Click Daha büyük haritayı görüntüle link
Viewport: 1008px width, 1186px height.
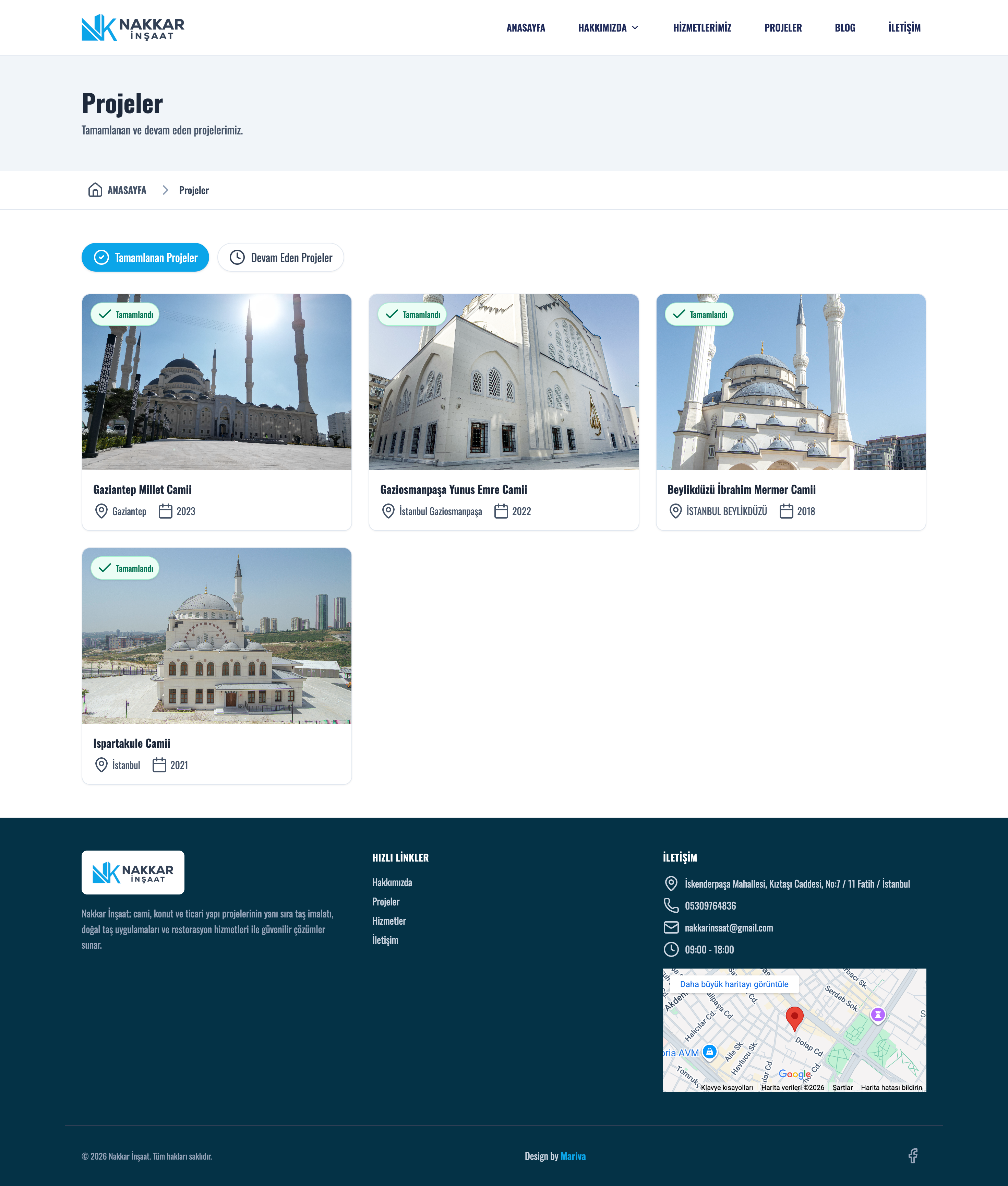(734, 984)
